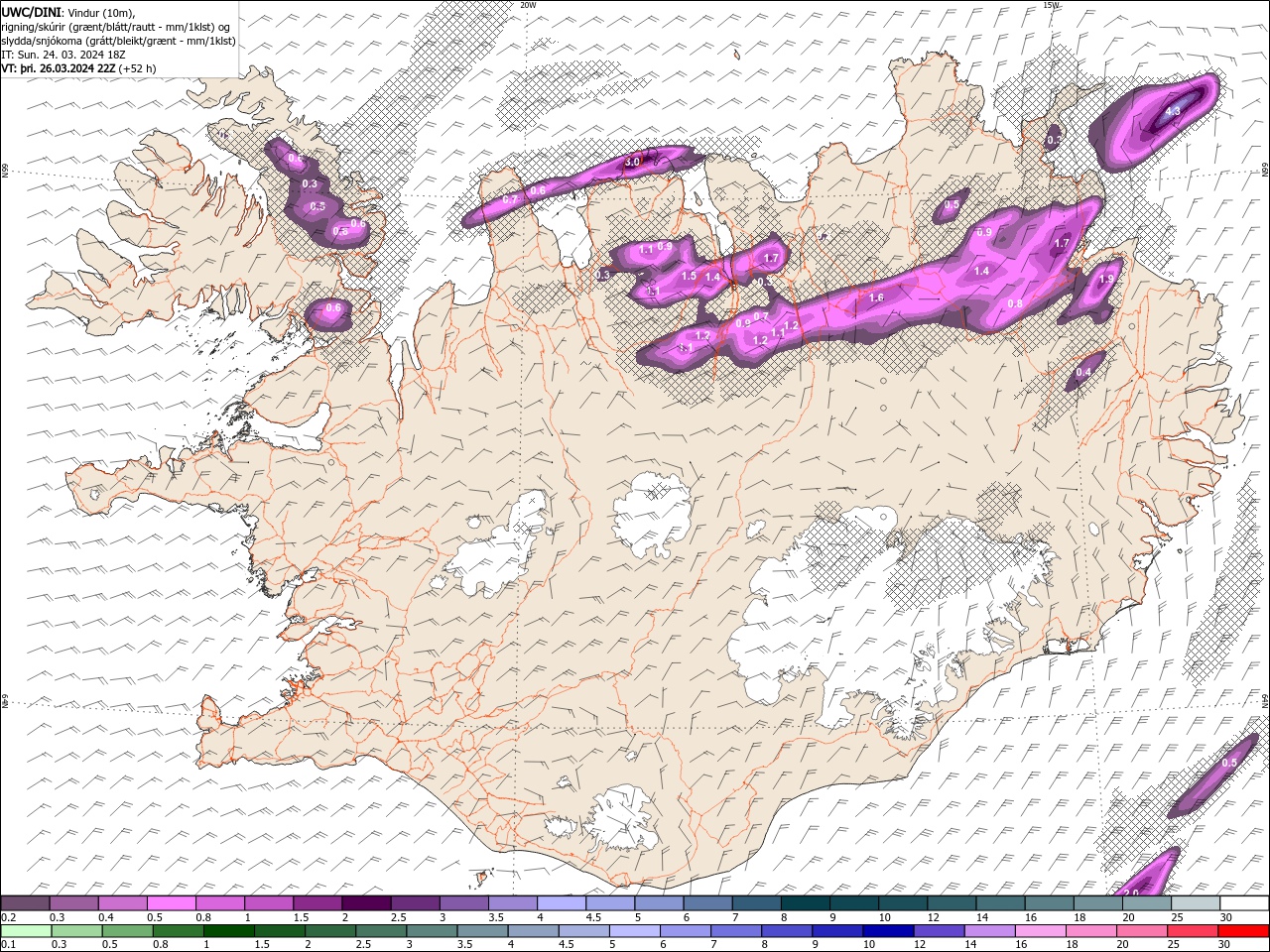
Task: Pick dark teal top swatch between 9 and 10
Action: tap(852, 903)
